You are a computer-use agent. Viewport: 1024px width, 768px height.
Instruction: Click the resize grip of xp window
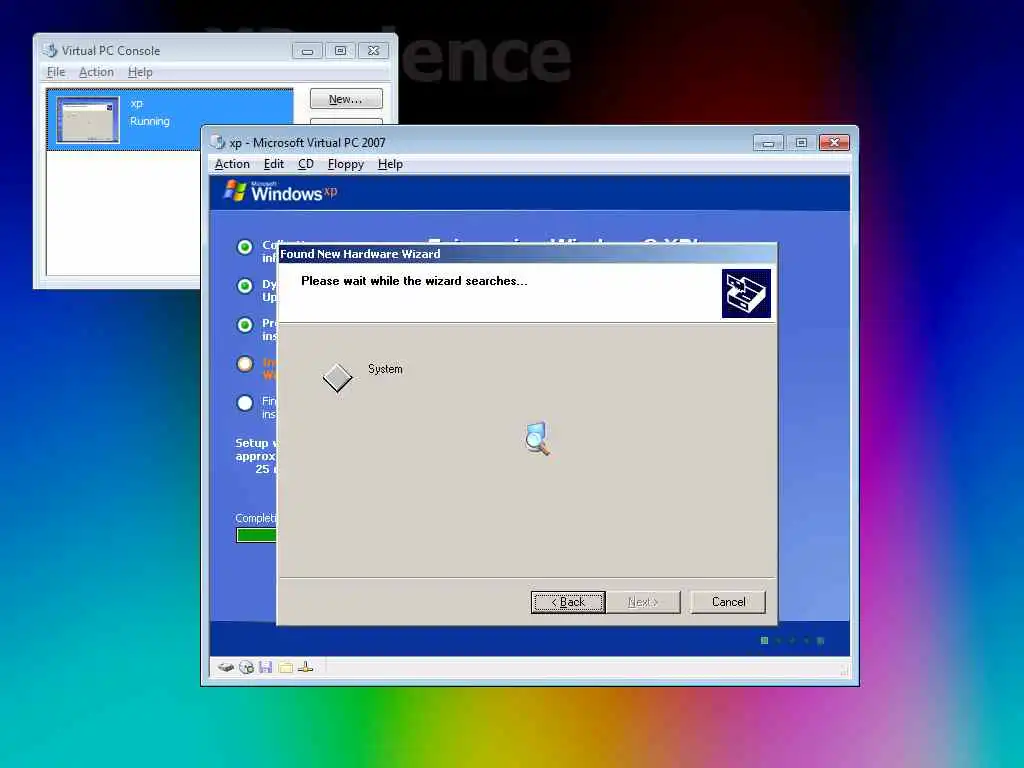(843, 670)
